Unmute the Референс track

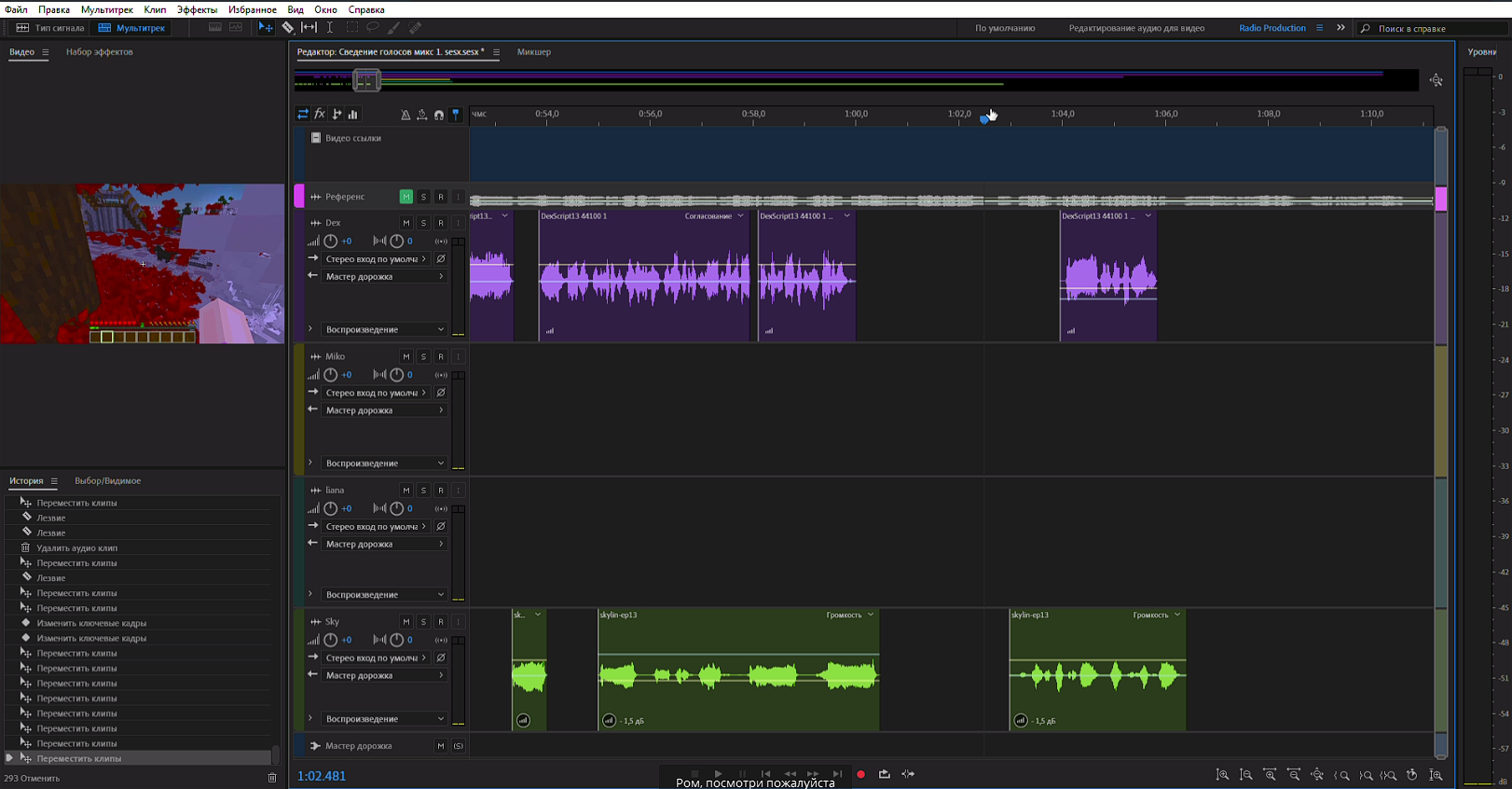406,197
